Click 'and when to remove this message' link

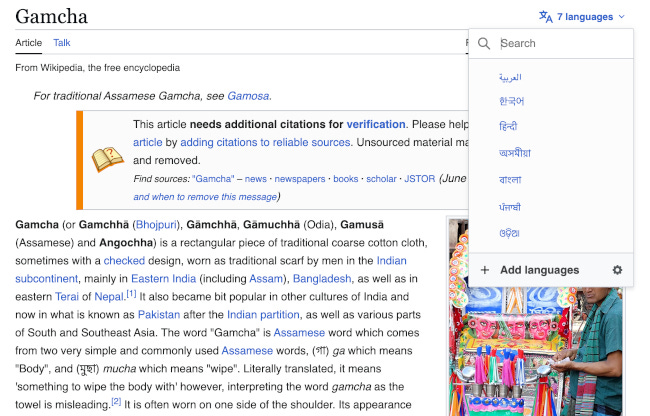point(205,197)
